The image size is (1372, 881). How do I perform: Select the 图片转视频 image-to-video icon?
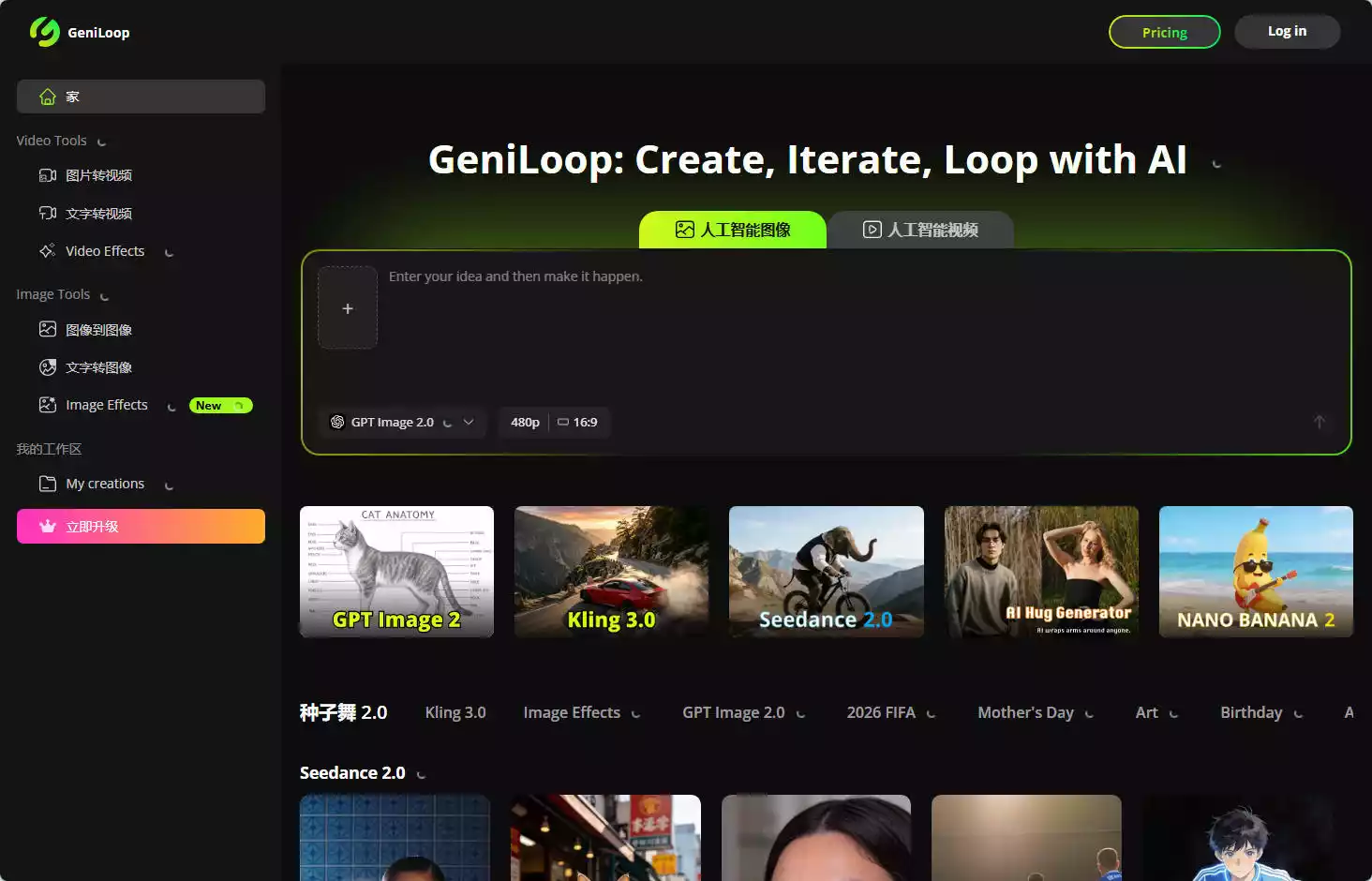click(48, 175)
